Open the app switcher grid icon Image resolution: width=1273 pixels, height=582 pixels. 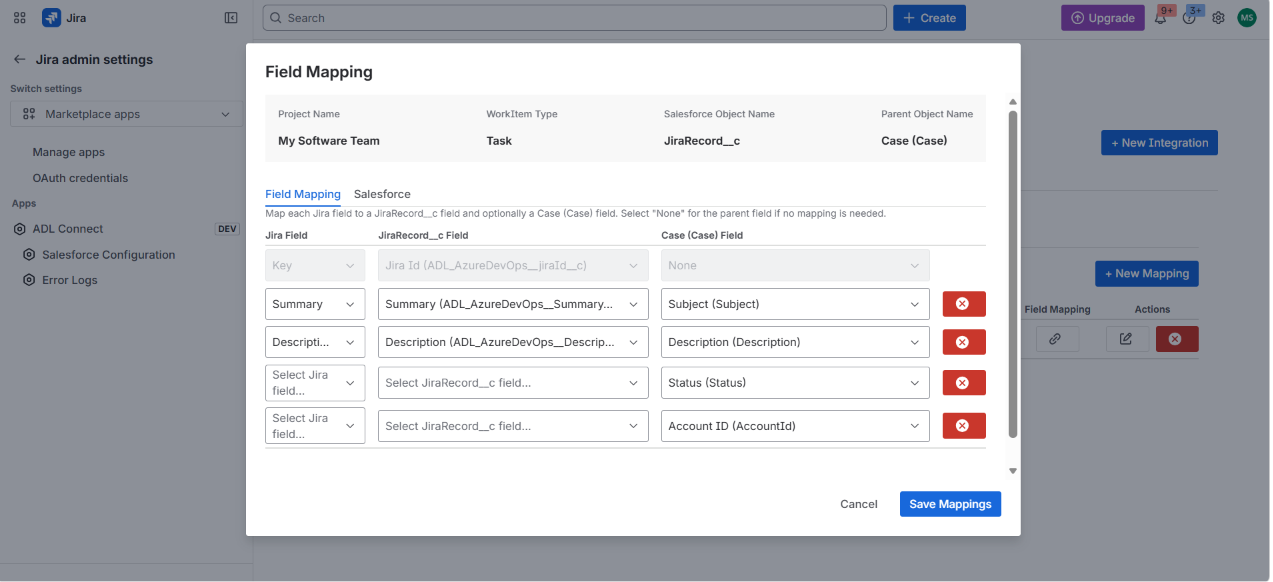pos(20,18)
